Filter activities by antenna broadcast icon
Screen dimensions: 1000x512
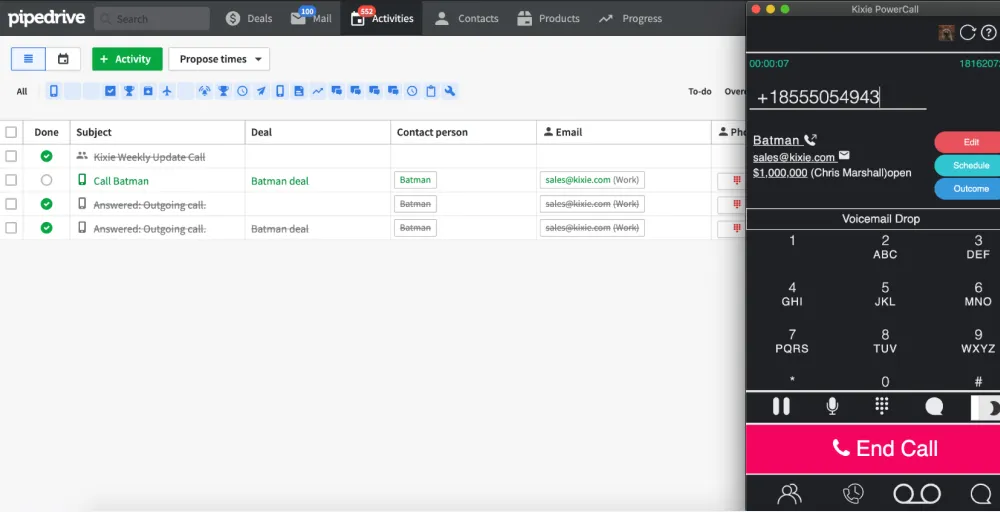tap(205, 91)
